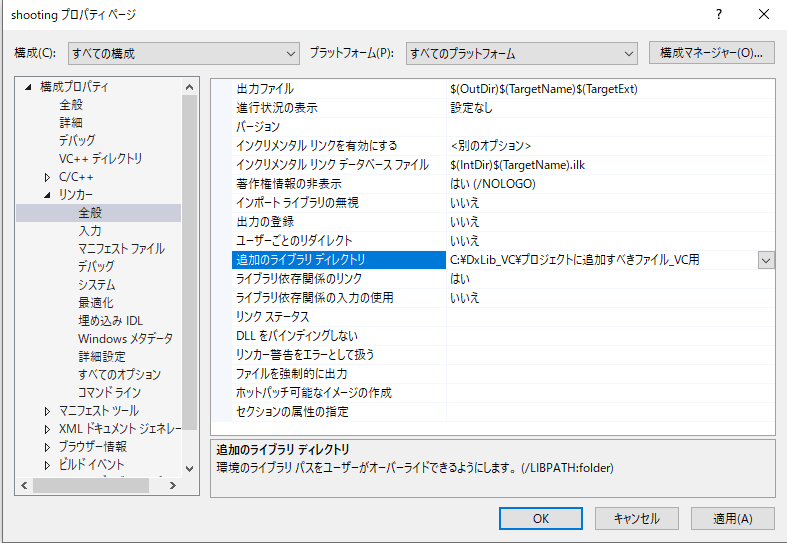Collapse the 構成プロパティ tree node
Image resolution: width=787 pixels, height=543 pixels.
(28, 87)
